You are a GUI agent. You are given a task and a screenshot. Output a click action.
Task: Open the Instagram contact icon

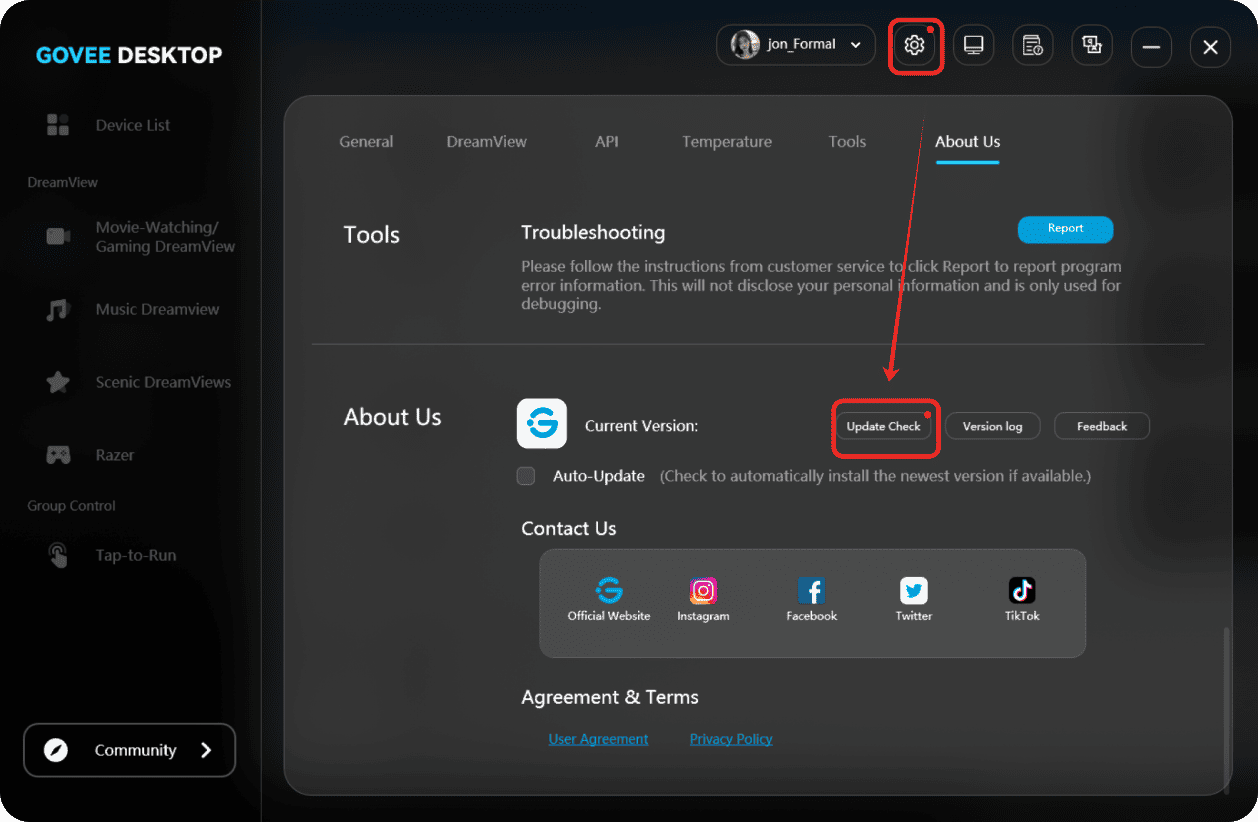click(703, 591)
